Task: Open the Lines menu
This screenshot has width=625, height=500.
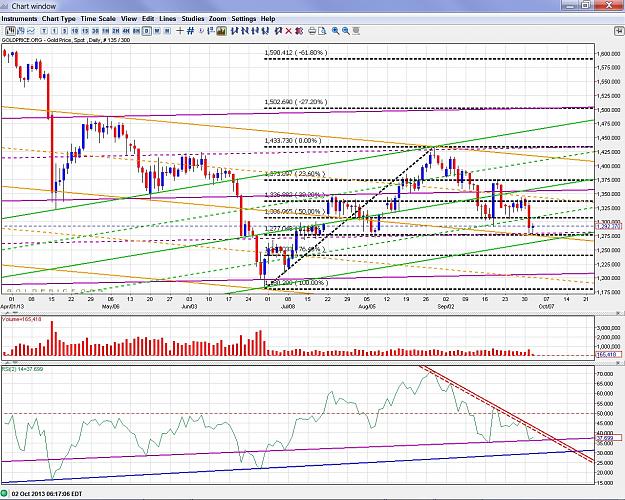Action: [167, 19]
